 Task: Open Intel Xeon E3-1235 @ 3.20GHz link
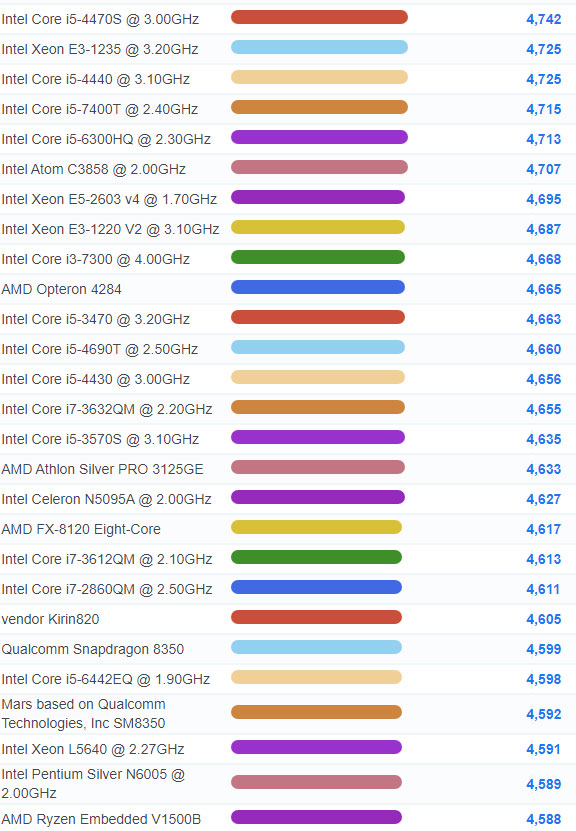pos(100,49)
